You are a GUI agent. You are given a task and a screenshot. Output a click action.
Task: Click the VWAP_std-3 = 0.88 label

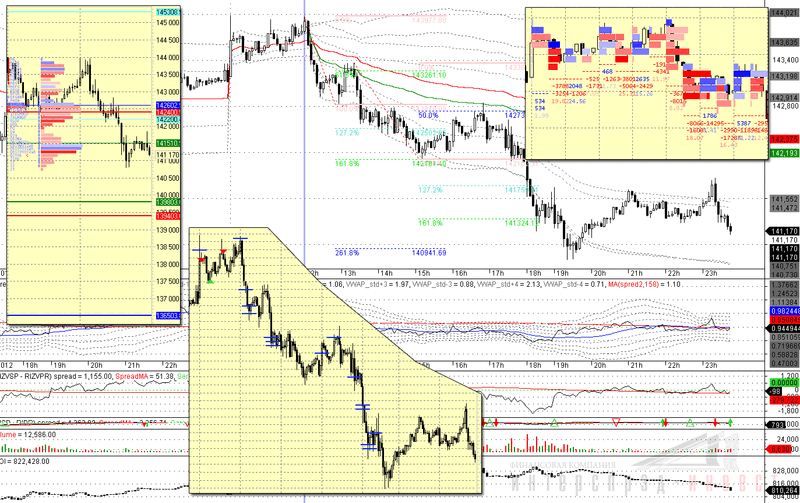tap(443, 284)
